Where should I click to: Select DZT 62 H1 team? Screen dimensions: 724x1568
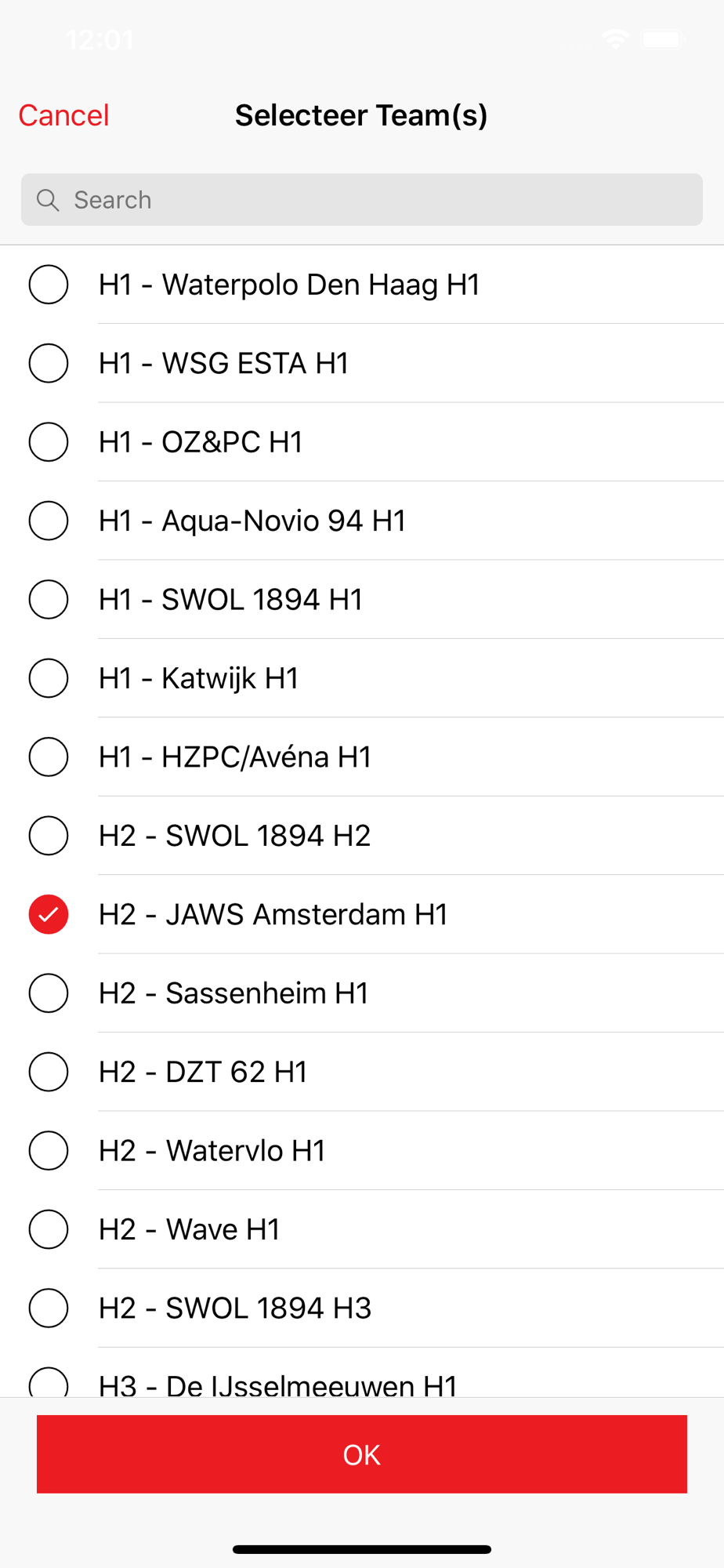click(x=49, y=1072)
